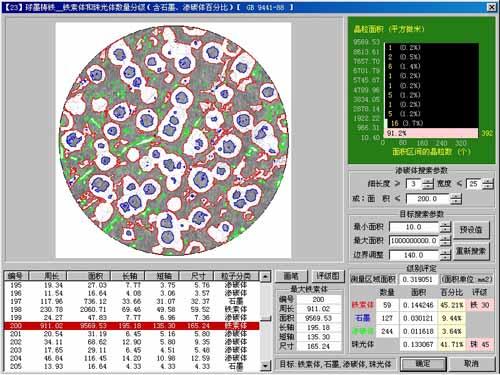Click the 确定 confirm button

click(x=423, y=364)
